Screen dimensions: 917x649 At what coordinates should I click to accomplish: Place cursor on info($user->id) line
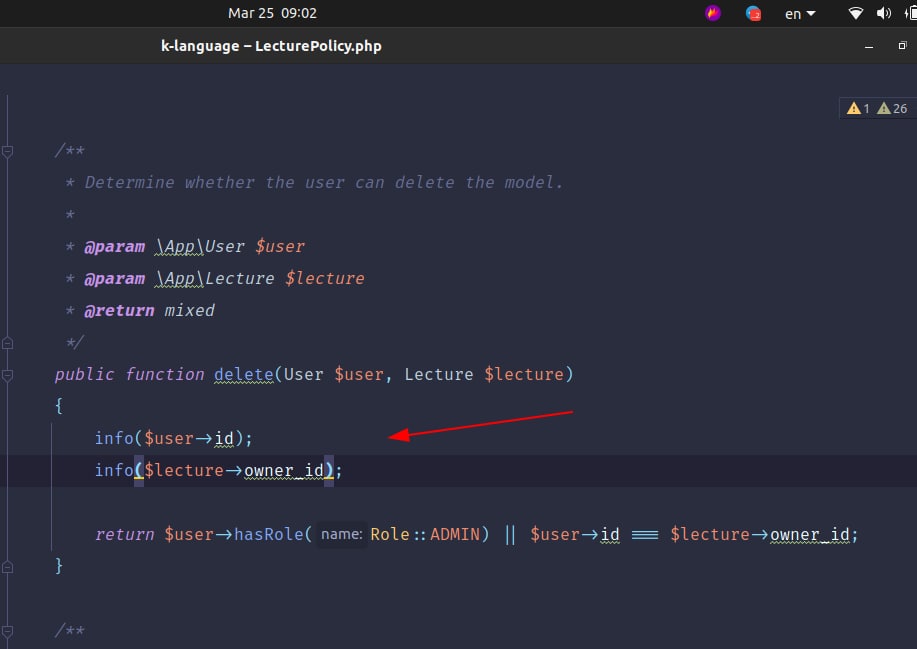click(x=174, y=439)
